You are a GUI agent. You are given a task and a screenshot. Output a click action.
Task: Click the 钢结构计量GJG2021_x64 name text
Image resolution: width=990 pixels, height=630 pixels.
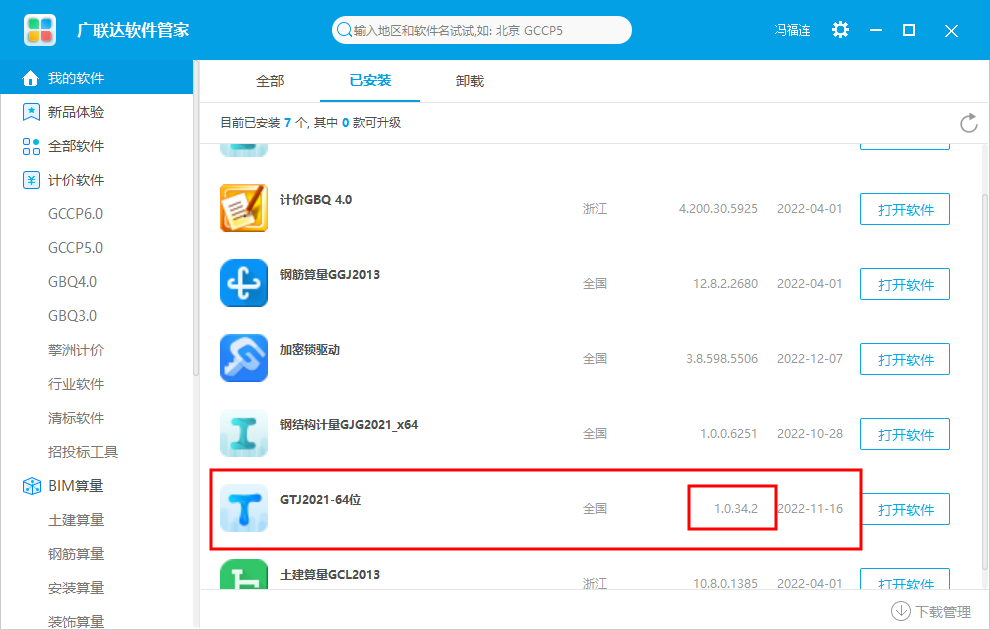(x=349, y=425)
